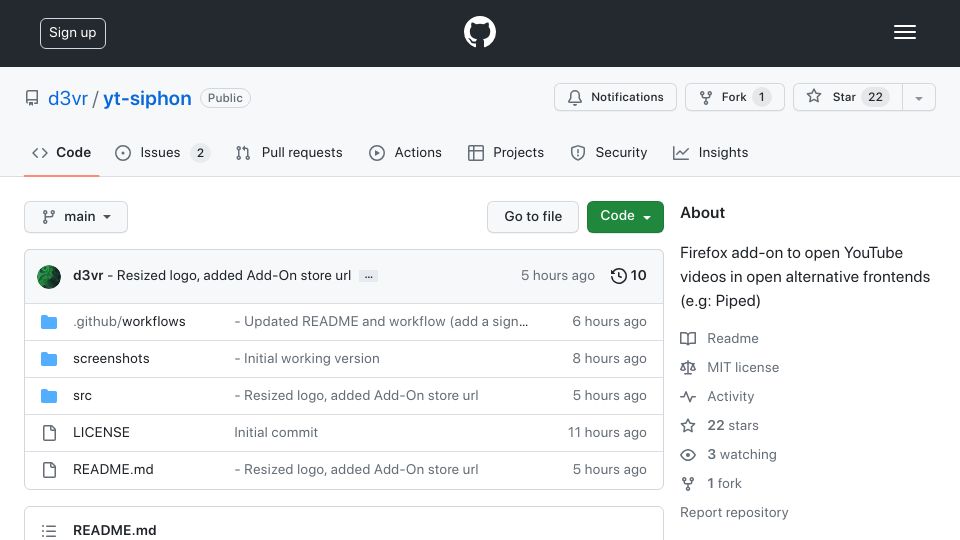Select the Code tab
The width and height of the screenshot is (960, 540).
61,152
